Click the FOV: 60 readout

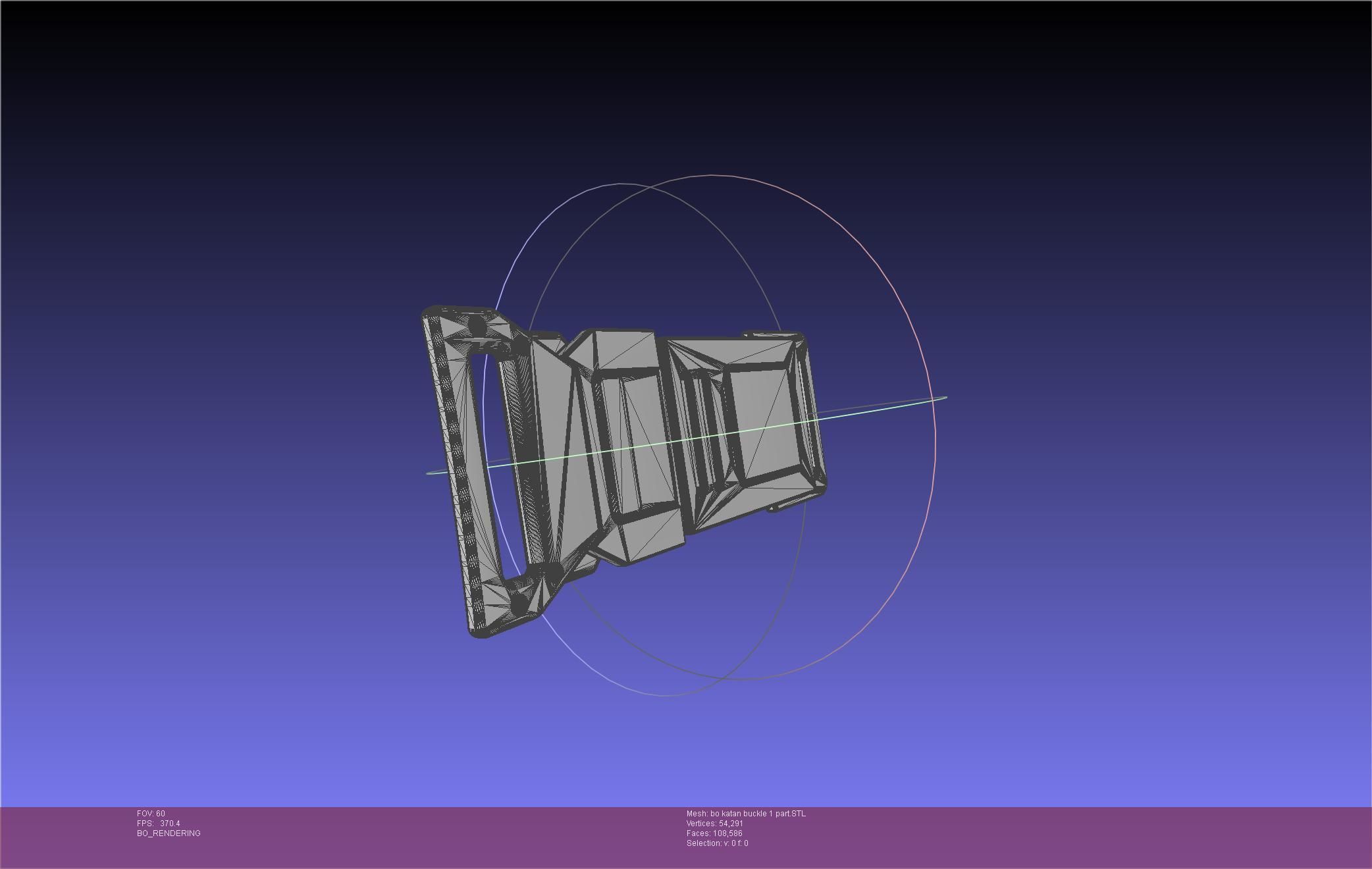coord(151,814)
